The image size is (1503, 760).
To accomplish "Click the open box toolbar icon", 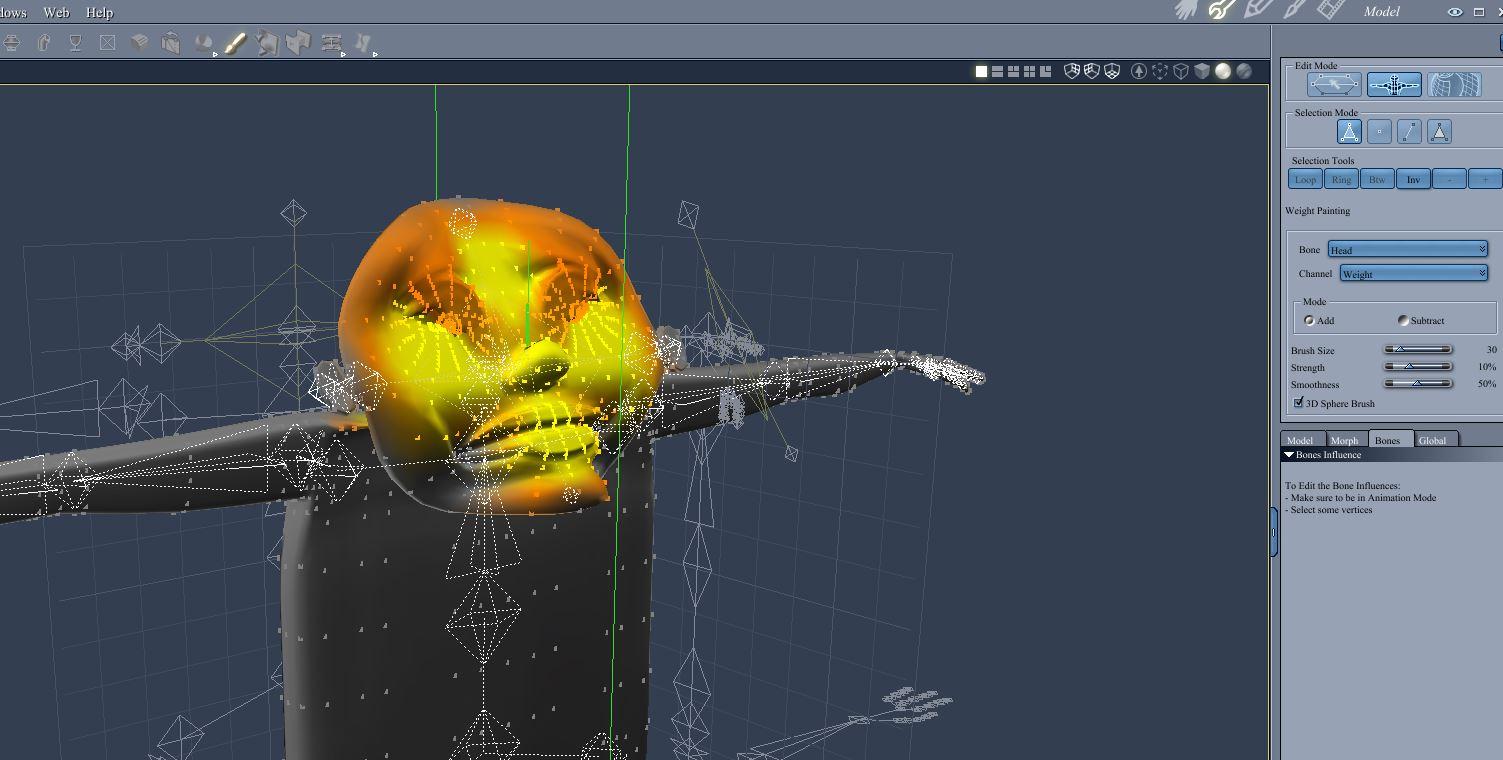I will click(x=171, y=43).
